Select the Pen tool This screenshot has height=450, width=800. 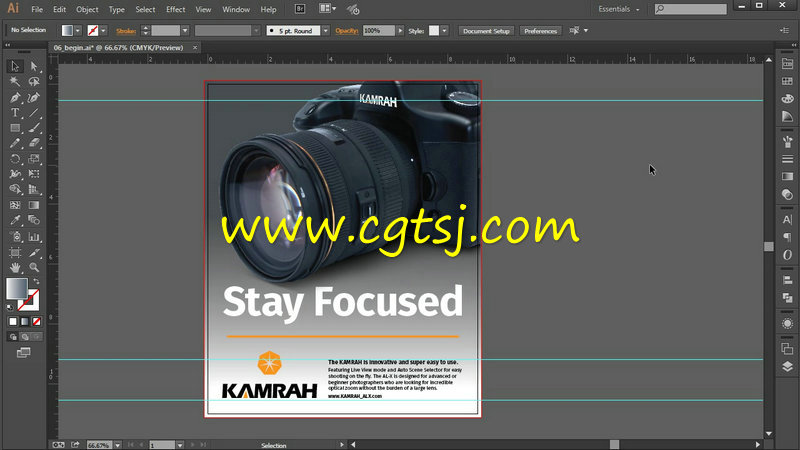click(15, 97)
